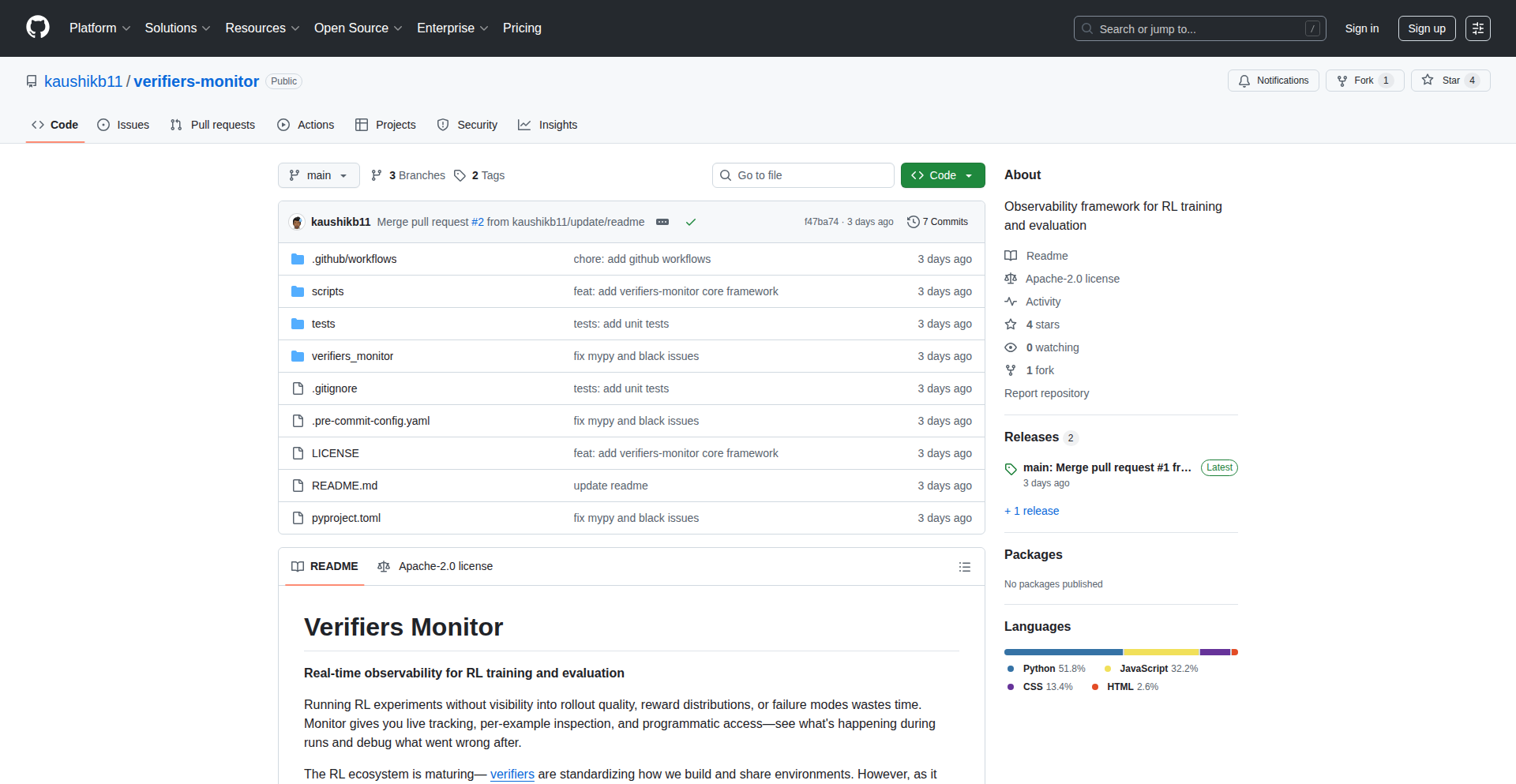Expand the green Code dropdown button

[x=942, y=175]
